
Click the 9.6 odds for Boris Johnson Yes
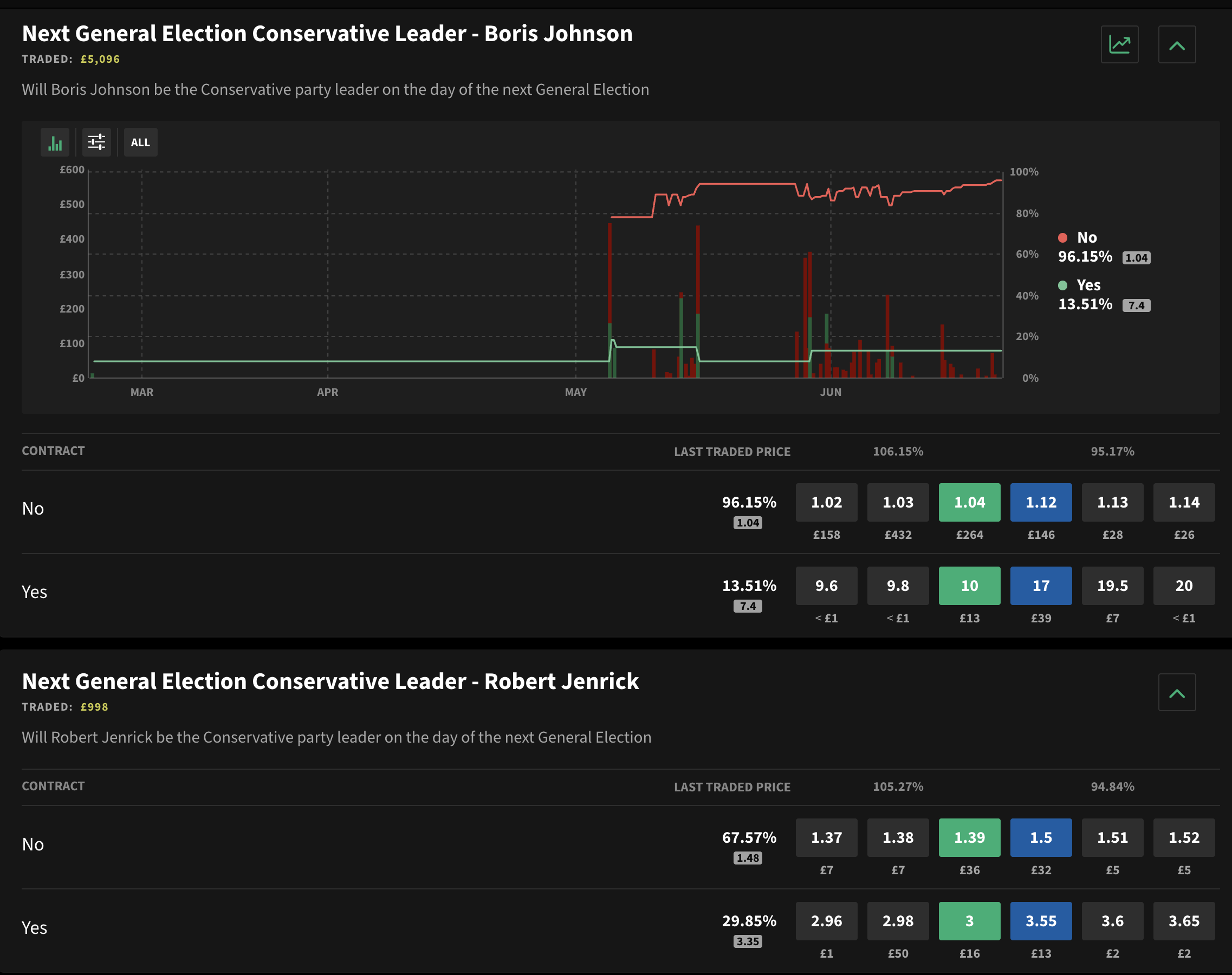click(826, 586)
